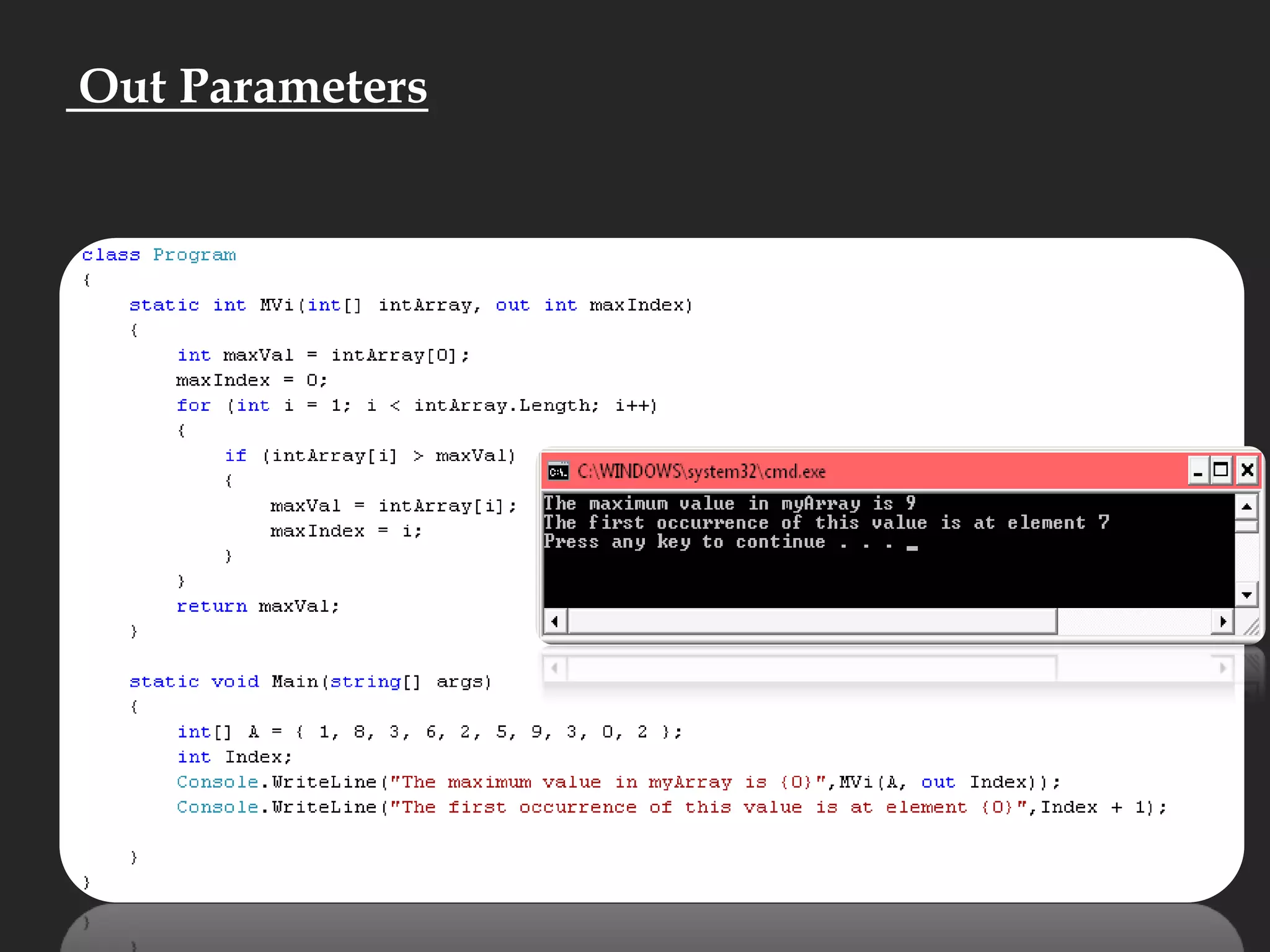Click the 'int[] A = { 1, 8, 3...' line

[430, 732]
